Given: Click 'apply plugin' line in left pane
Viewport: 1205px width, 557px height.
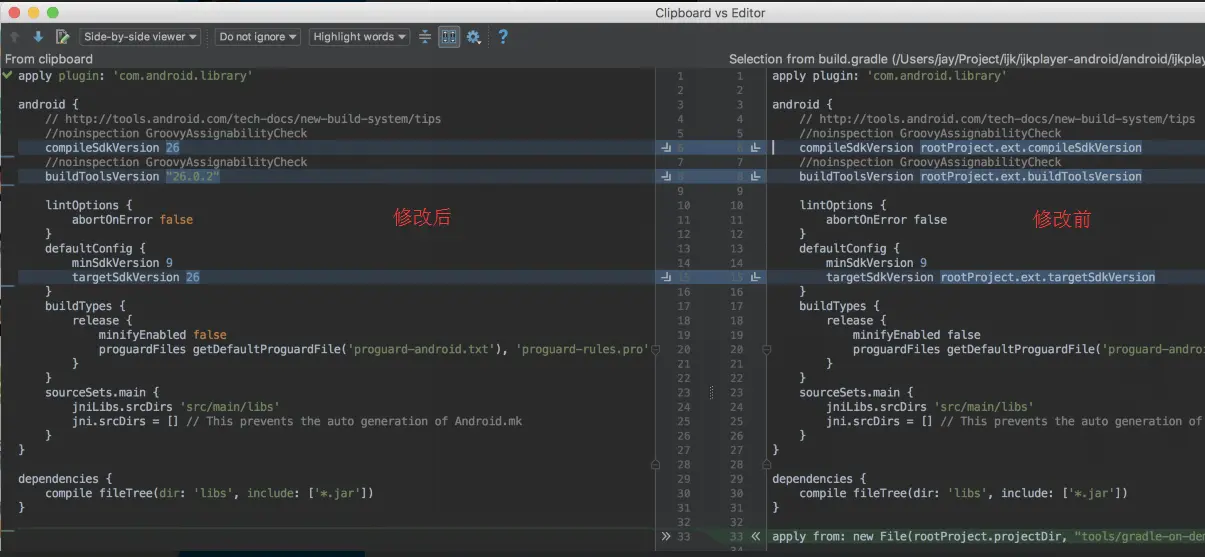Looking at the screenshot, I should tap(135, 76).
